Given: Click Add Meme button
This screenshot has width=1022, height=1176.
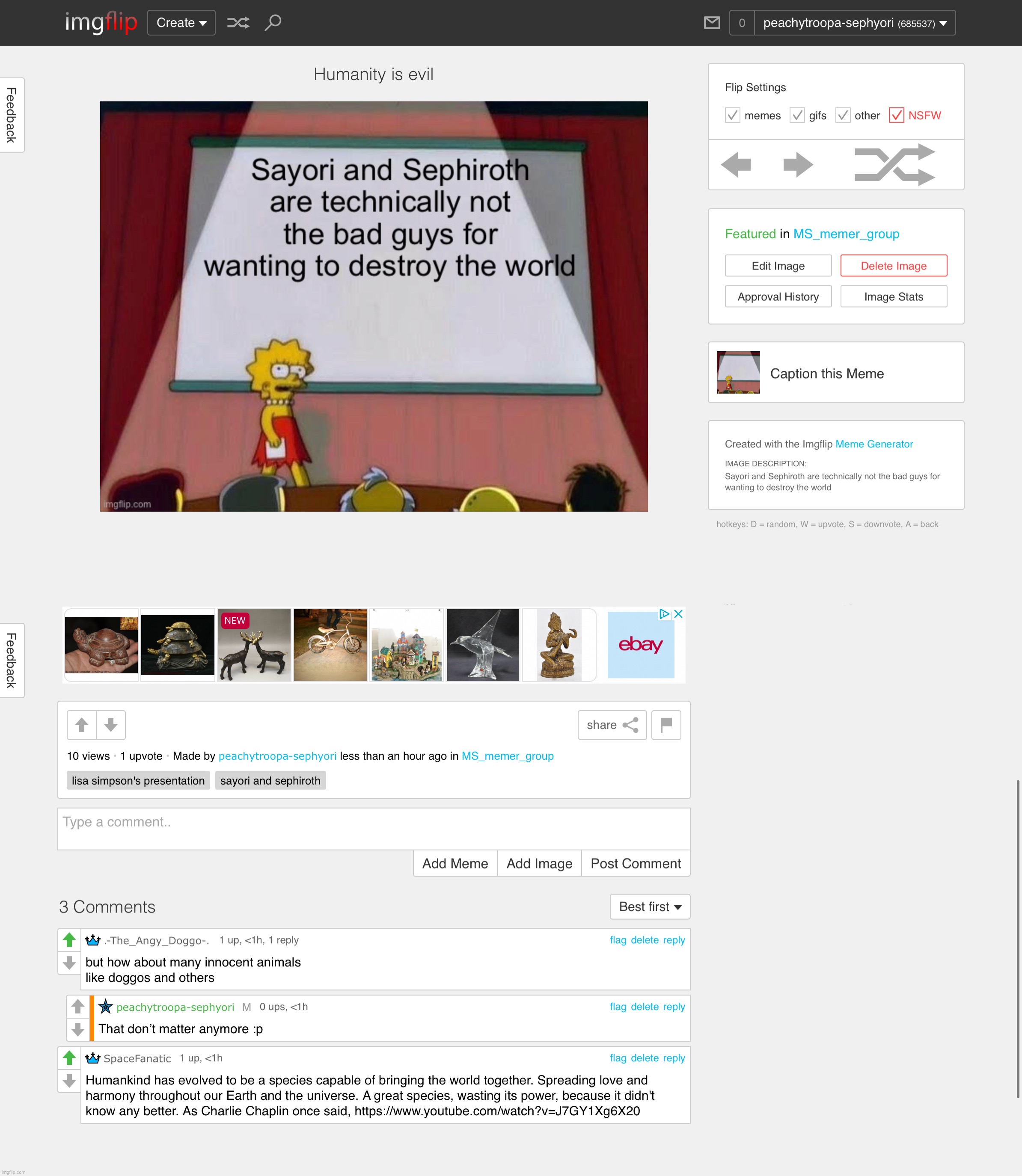Looking at the screenshot, I should click(455, 864).
